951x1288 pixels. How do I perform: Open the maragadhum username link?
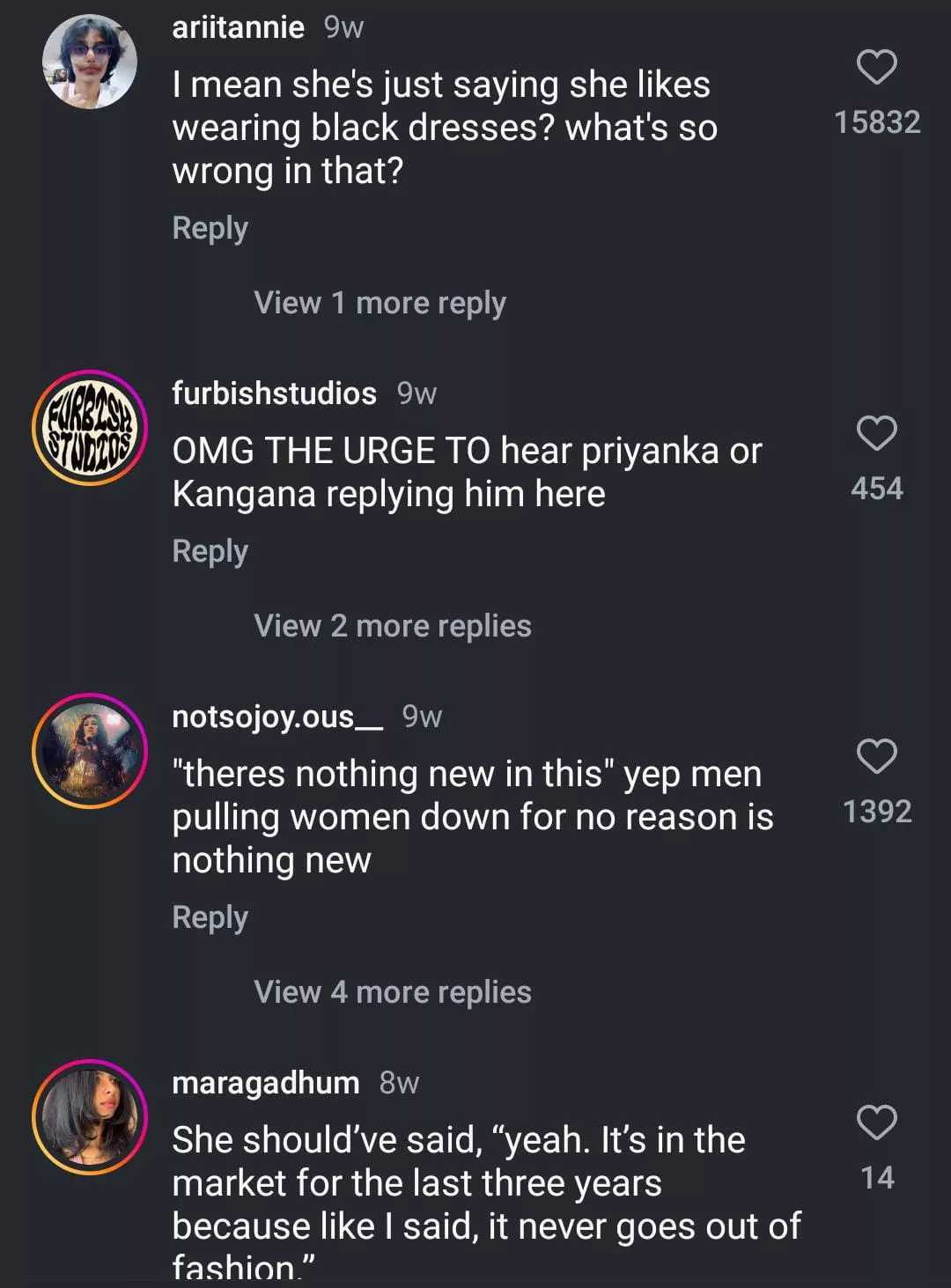coord(266,1082)
